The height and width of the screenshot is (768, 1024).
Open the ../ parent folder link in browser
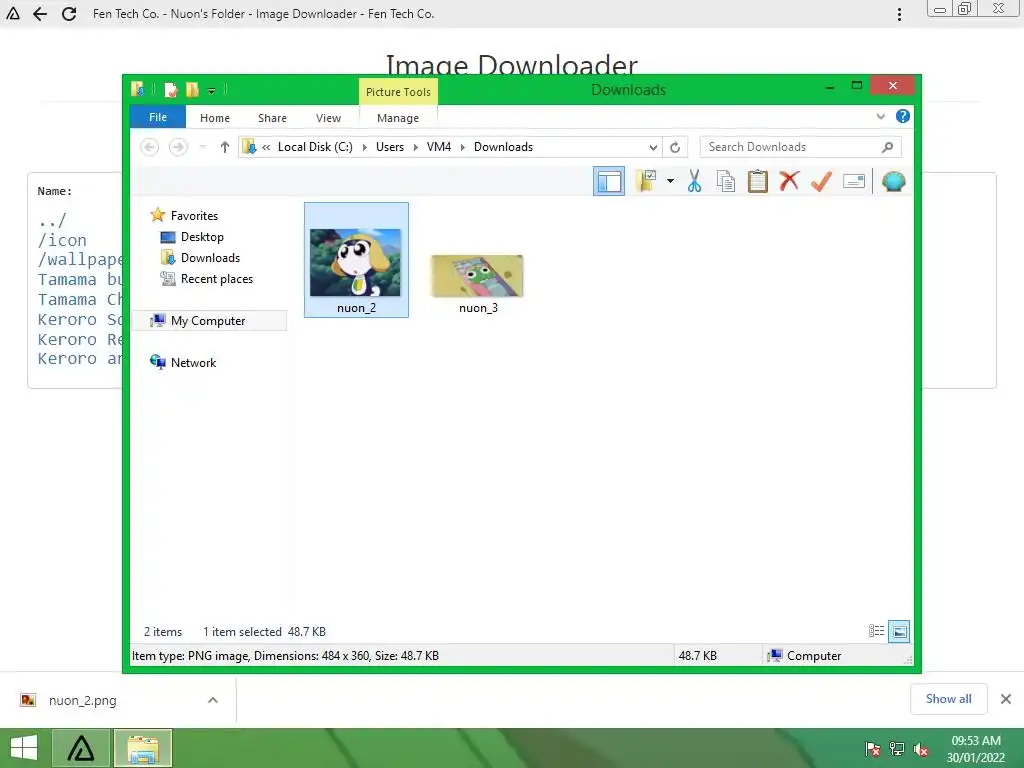tap(52, 220)
